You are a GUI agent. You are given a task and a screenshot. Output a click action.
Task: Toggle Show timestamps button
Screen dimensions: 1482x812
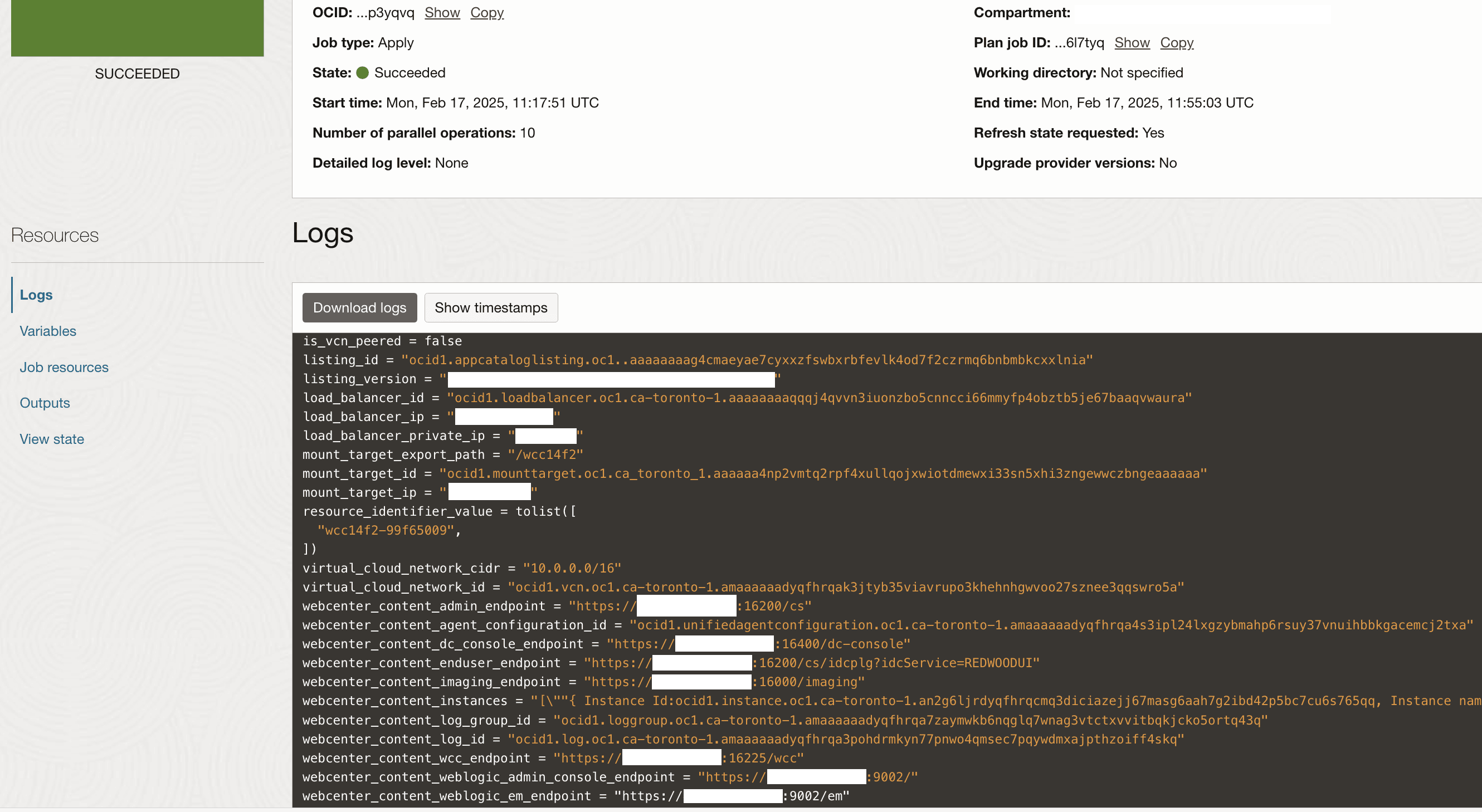(x=491, y=307)
